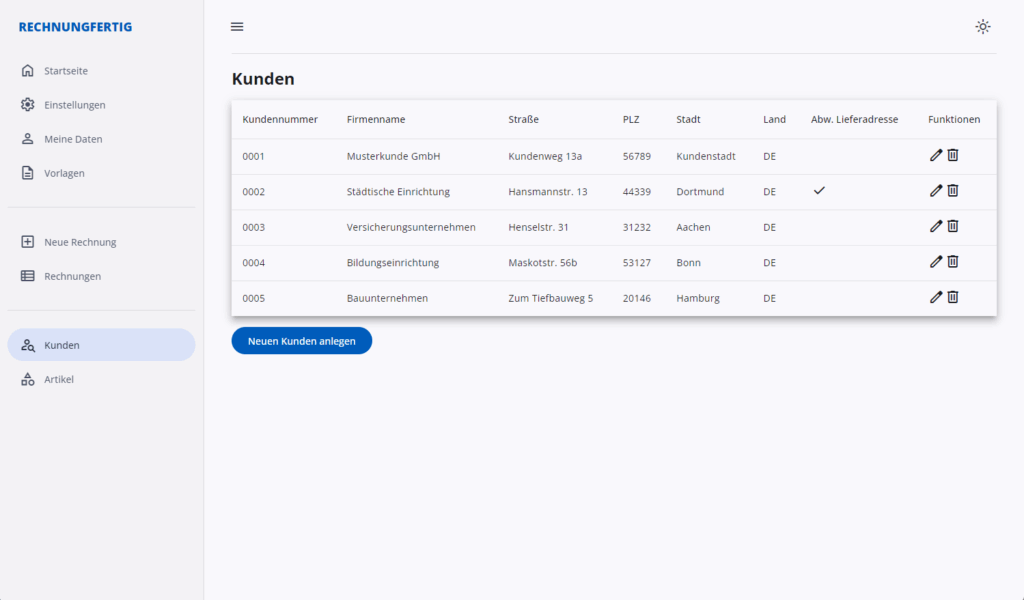The height and width of the screenshot is (600, 1024).
Task: Open edit for Städtische Einrichtung
Action: click(936, 190)
